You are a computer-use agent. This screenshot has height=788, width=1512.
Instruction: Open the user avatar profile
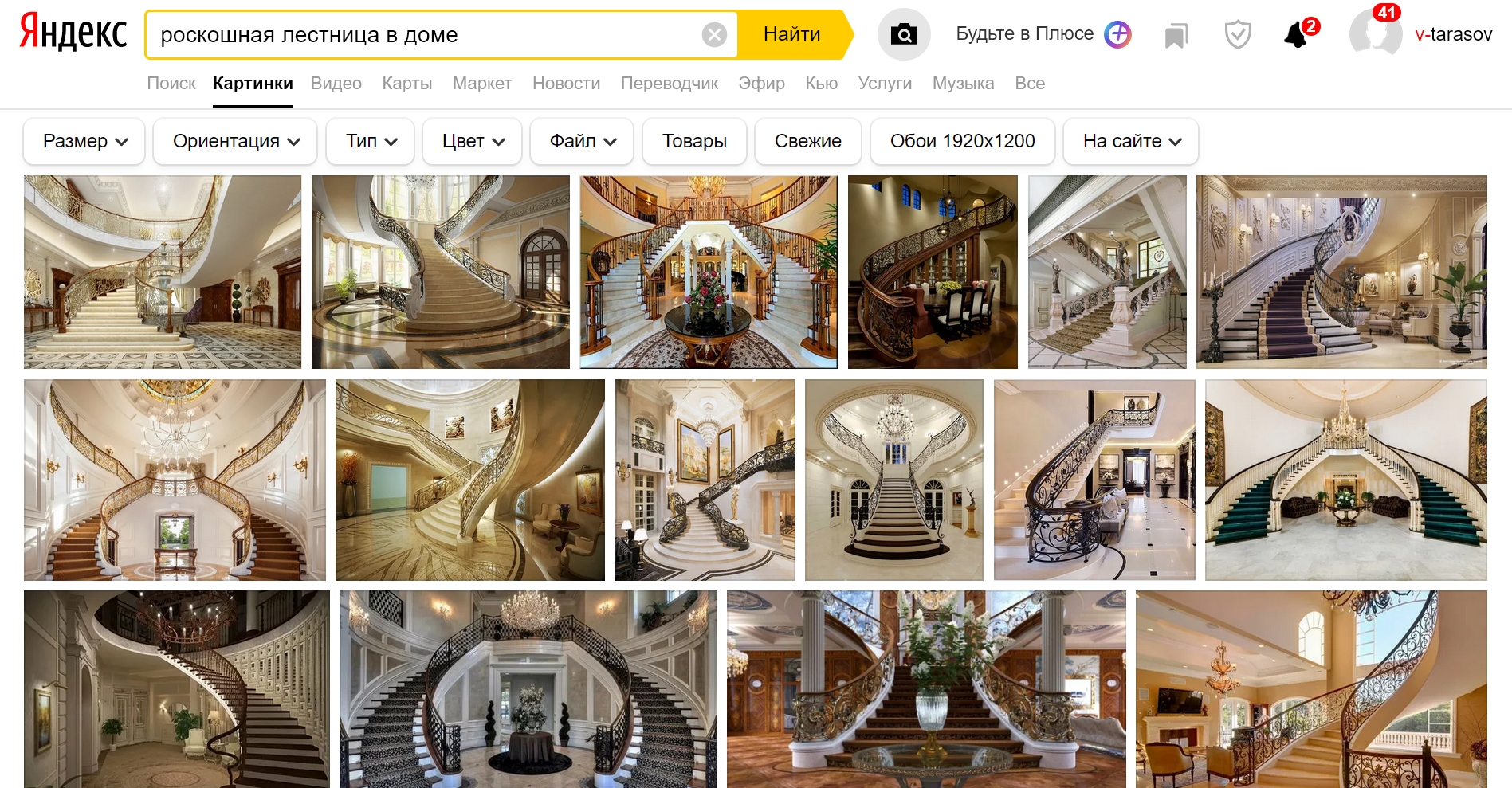[x=1375, y=34]
